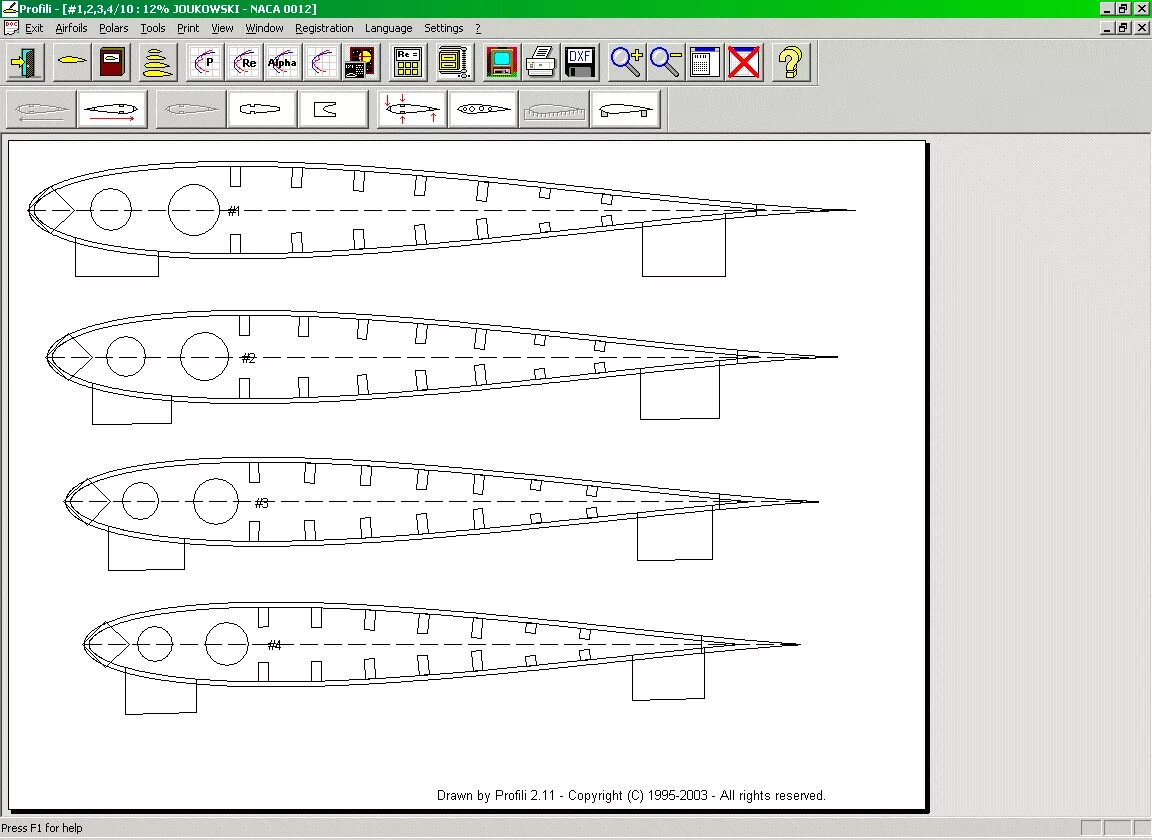Click the rib label #2
Viewport: 1152px width, 840px height.
pos(248,358)
